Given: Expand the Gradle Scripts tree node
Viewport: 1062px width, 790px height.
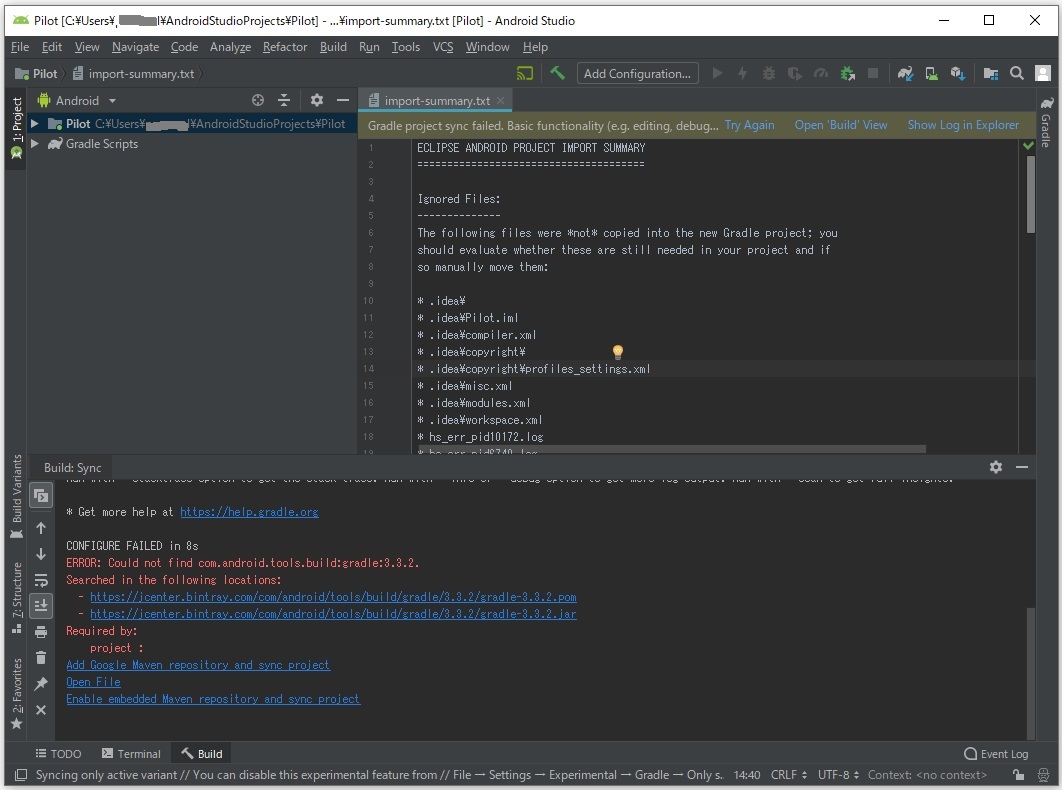Looking at the screenshot, I should tap(35, 144).
